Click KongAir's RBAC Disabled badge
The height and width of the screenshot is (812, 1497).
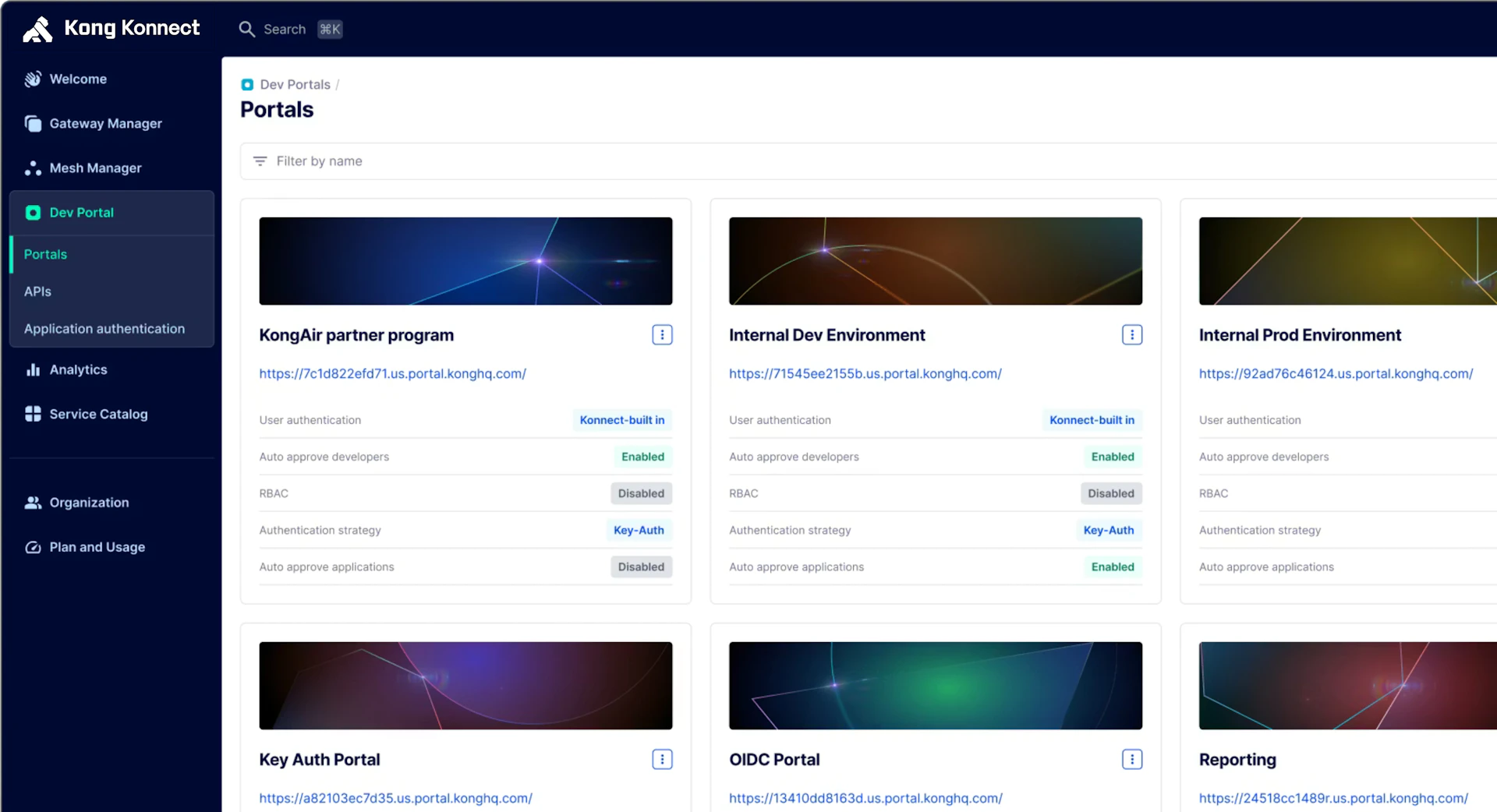(x=641, y=493)
